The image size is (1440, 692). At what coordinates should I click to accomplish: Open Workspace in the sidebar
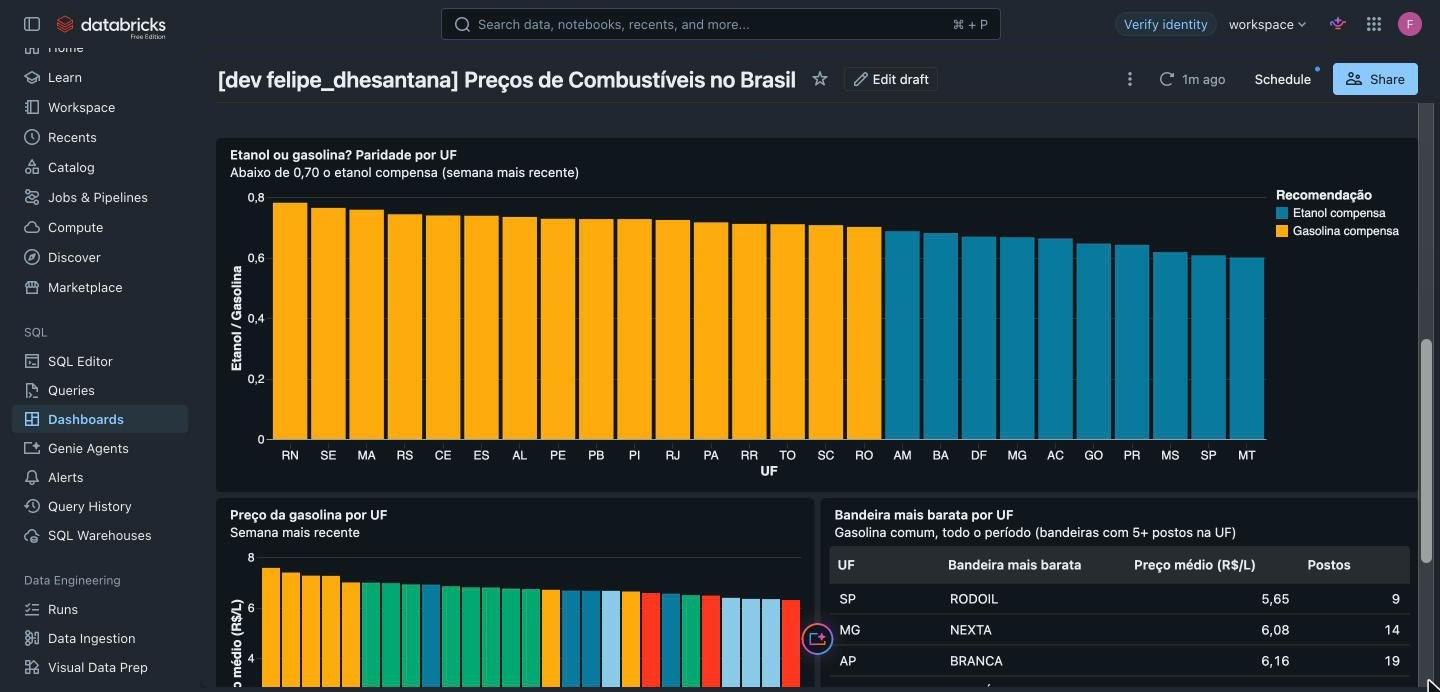81,107
